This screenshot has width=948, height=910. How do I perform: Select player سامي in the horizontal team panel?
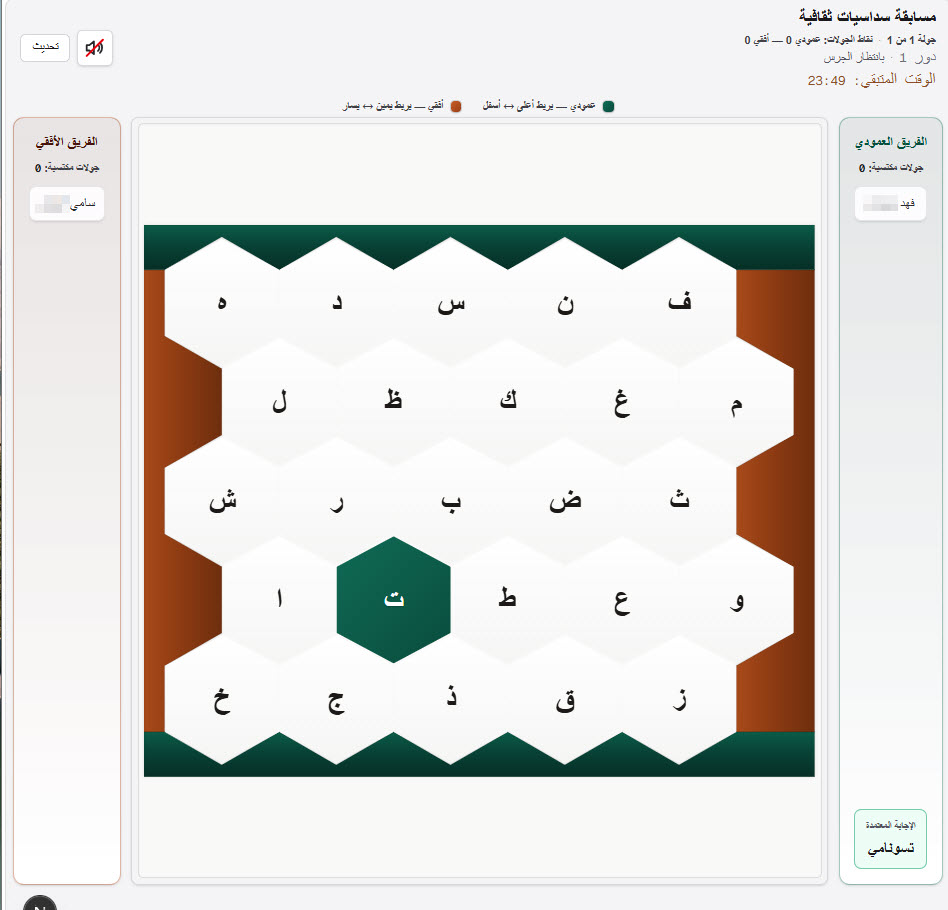tap(66, 204)
